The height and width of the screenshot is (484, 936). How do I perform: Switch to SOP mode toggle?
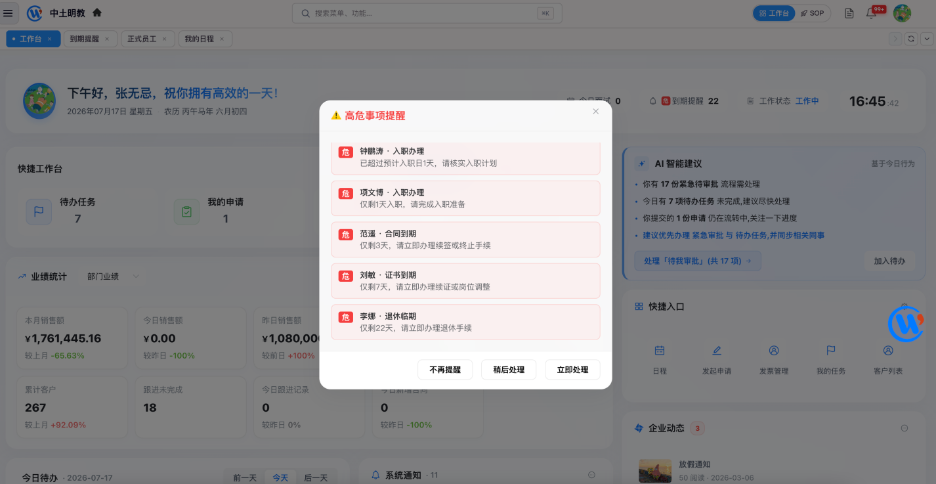point(812,13)
